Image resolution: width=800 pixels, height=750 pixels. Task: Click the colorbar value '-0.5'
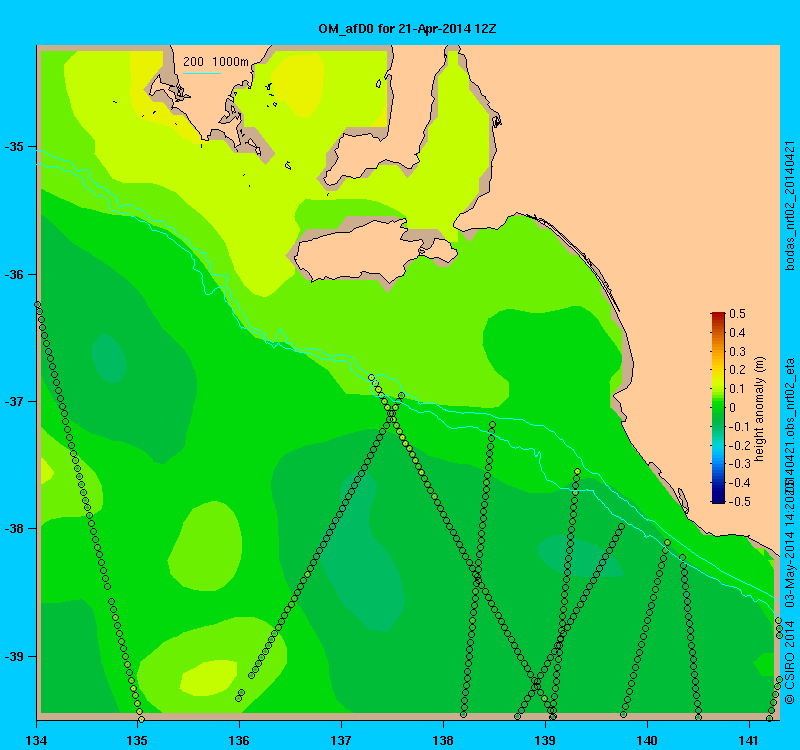click(738, 502)
